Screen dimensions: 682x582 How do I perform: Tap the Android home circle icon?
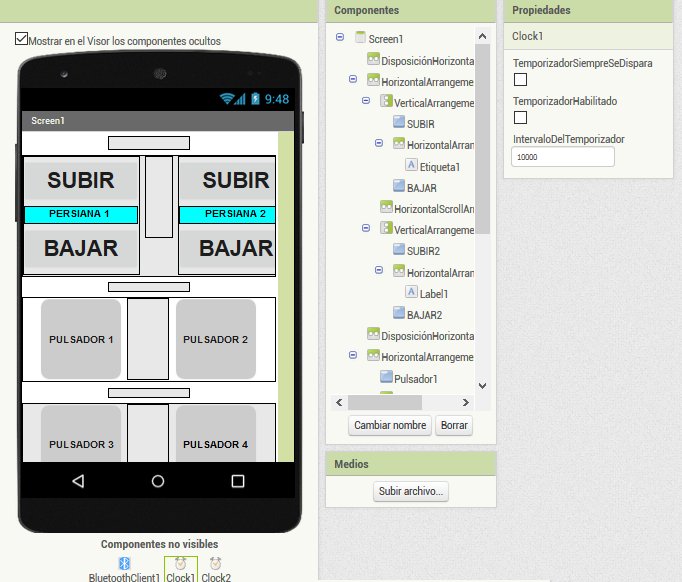(x=158, y=481)
